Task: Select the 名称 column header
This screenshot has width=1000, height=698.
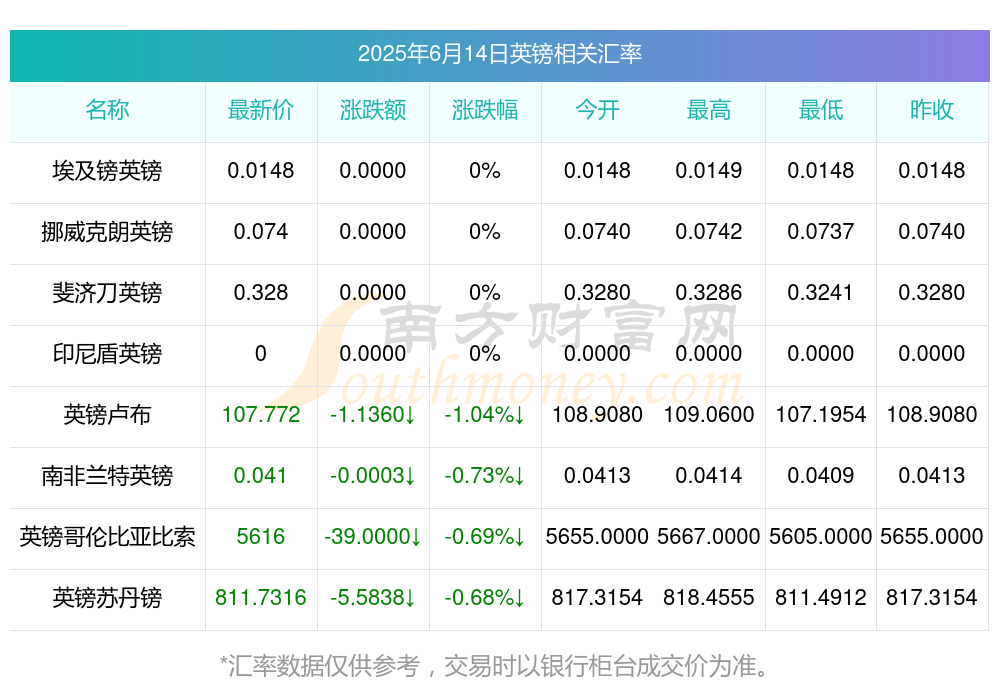Action: [x=107, y=110]
